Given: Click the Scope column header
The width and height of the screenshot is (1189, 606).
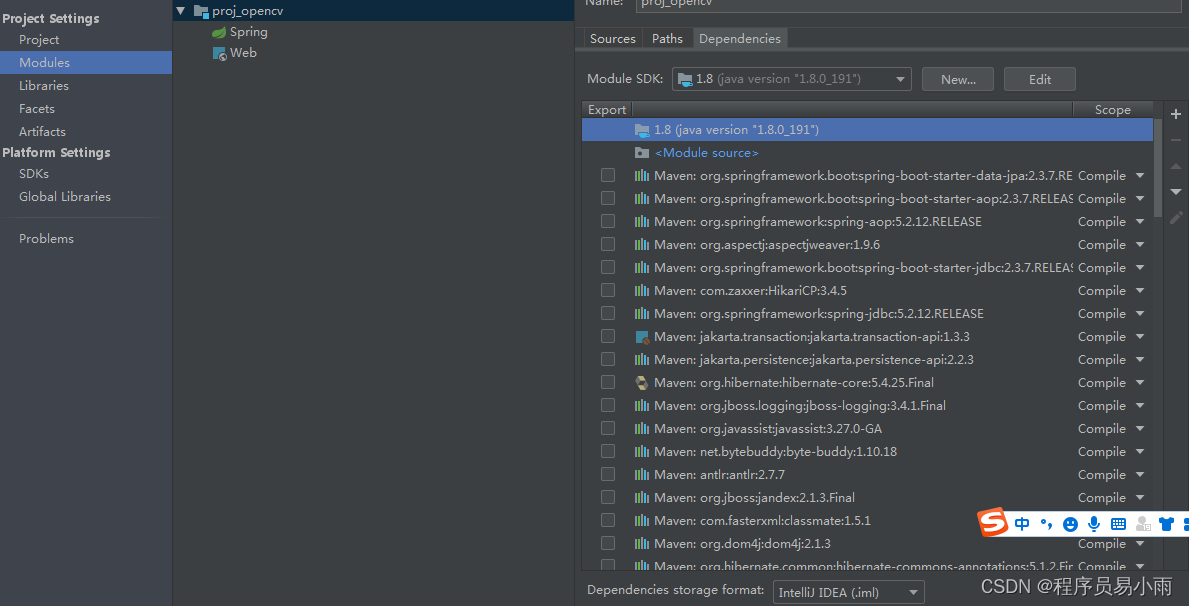Looking at the screenshot, I should coord(1112,110).
